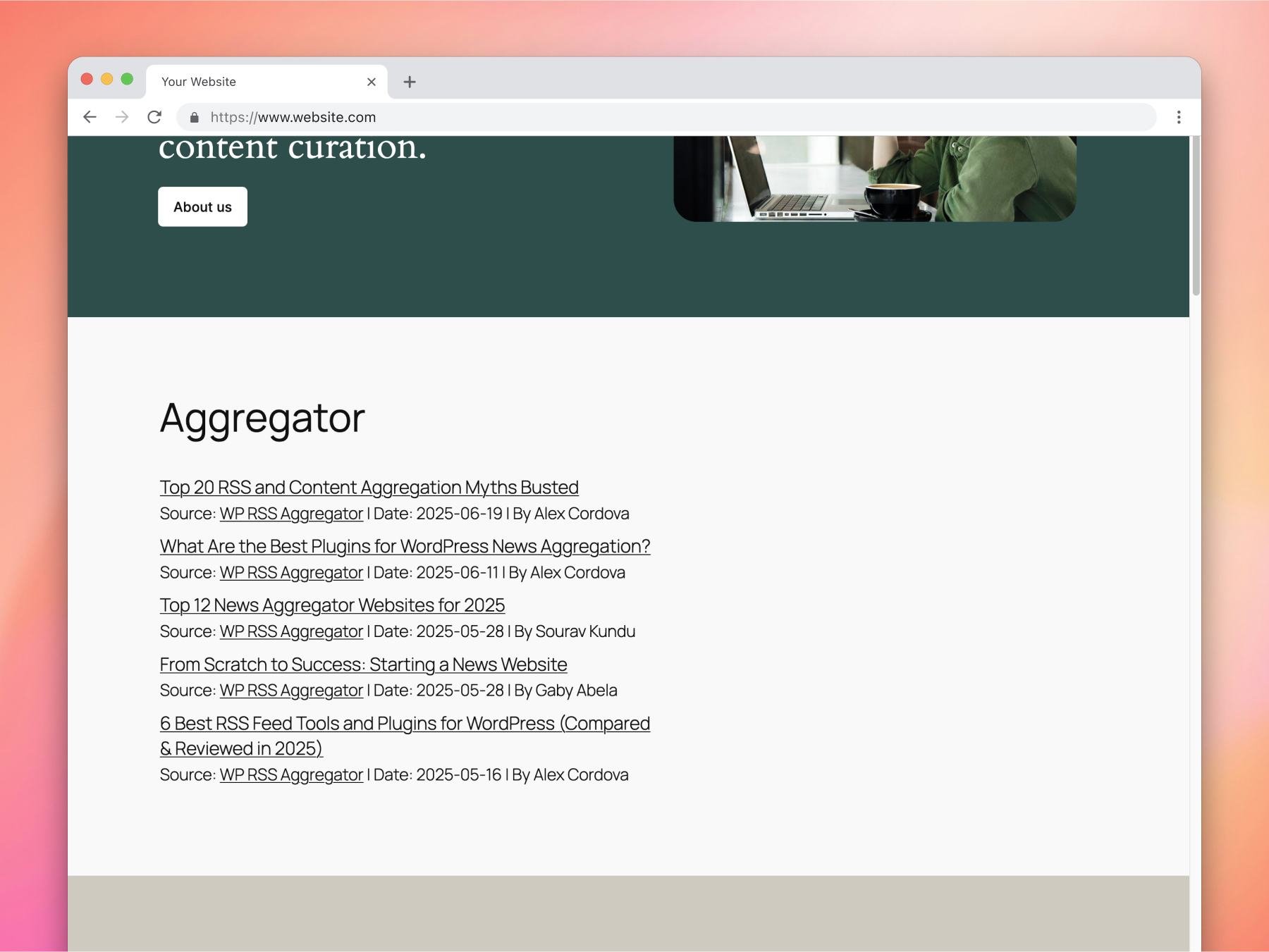Screen dimensions: 1269x952
Task: Click WP RSS Aggregator source dated 2025-06-19
Action: click(x=291, y=514)
